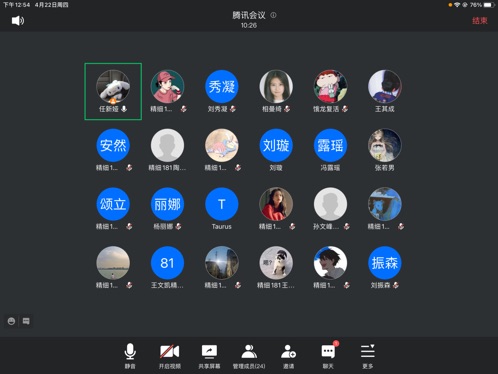Open bullet comment icon beside smiley
The image size is (498, 374).
26,321
